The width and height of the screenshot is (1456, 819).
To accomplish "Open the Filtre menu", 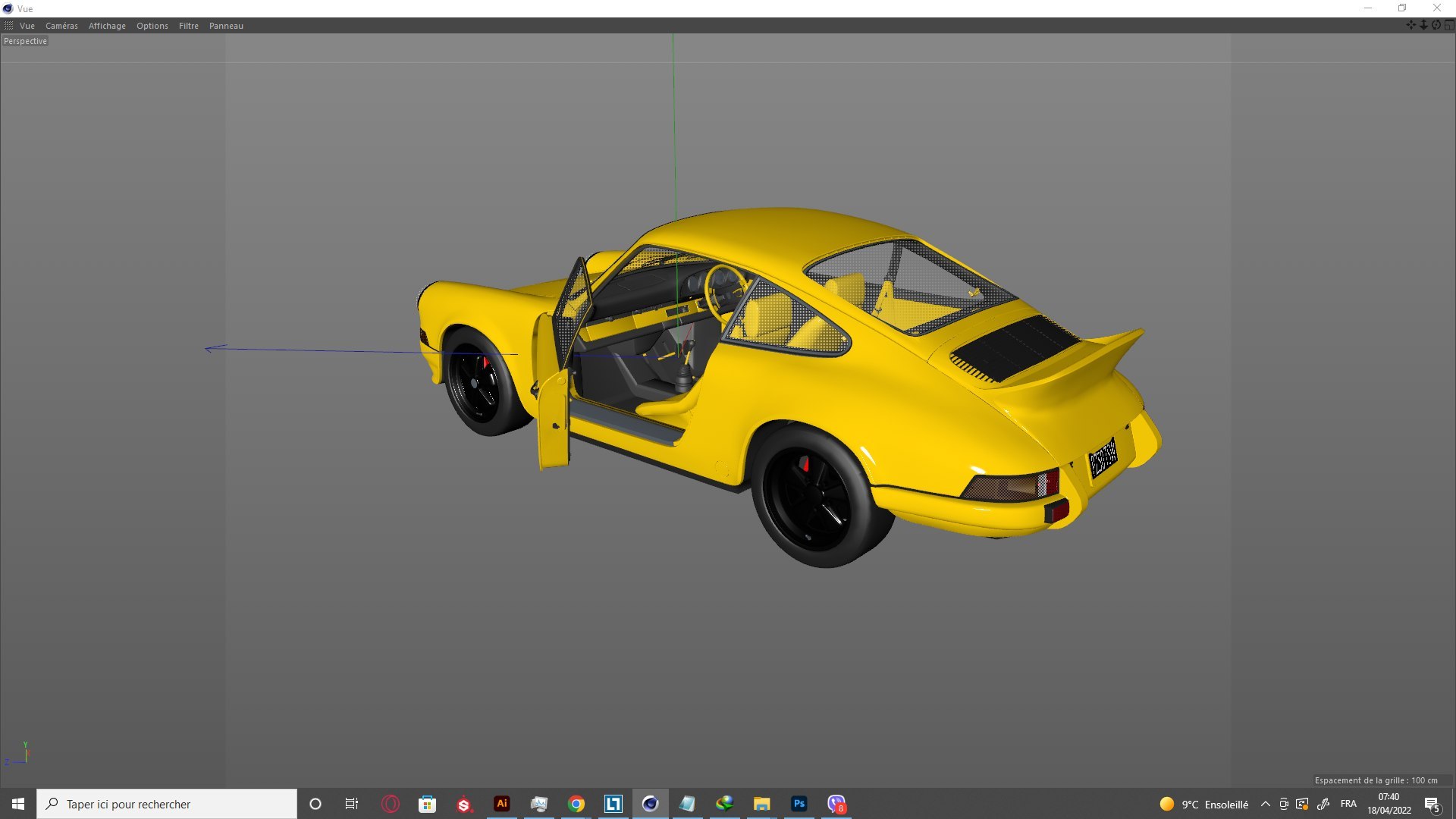I will 189,26.
